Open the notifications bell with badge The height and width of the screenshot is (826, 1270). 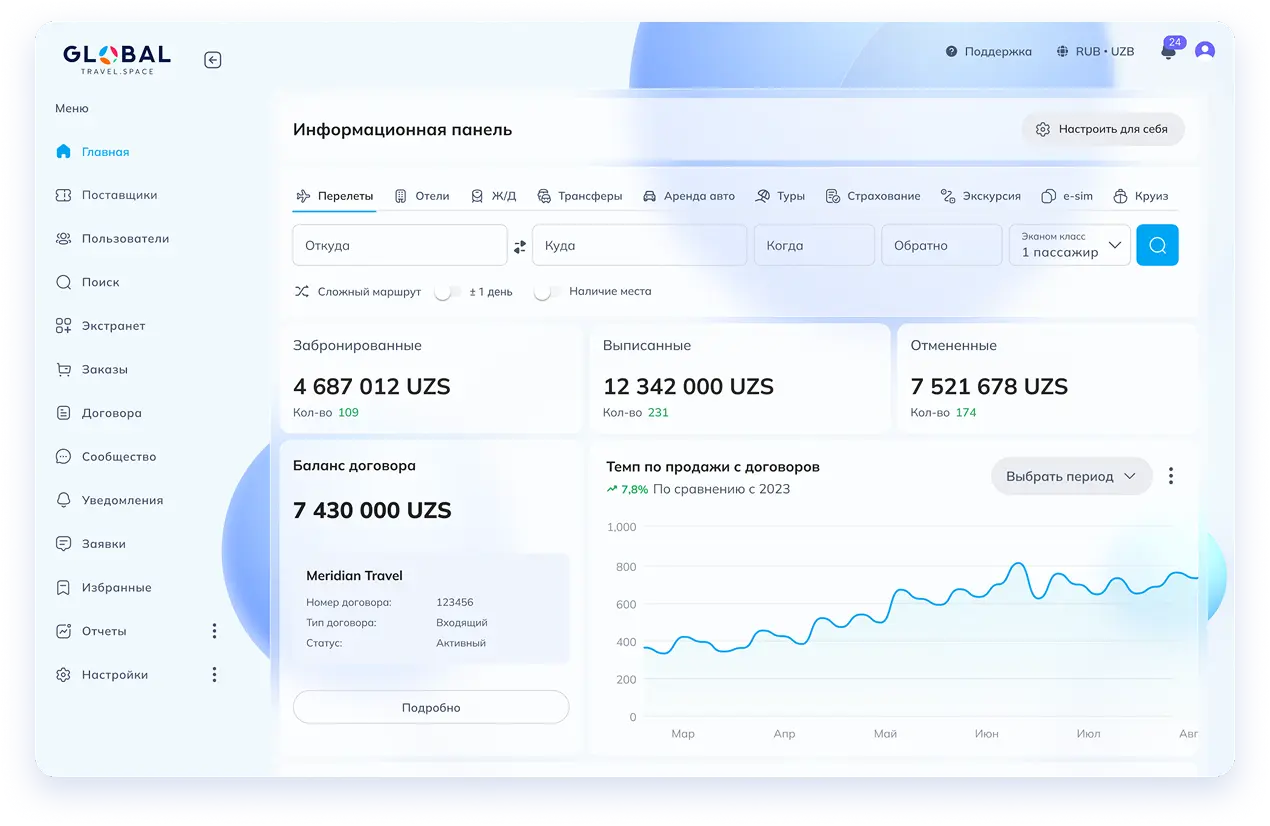pyautogui.click(x=1168, y=52)
